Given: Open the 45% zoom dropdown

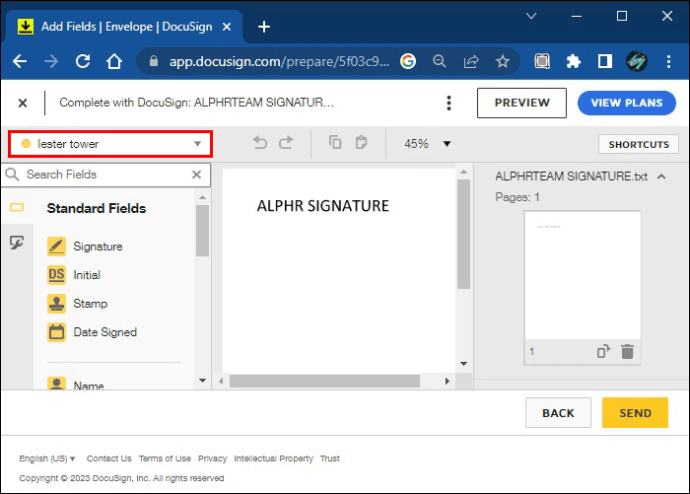Looking at the screenshot, I should click(x=427, y=144).
